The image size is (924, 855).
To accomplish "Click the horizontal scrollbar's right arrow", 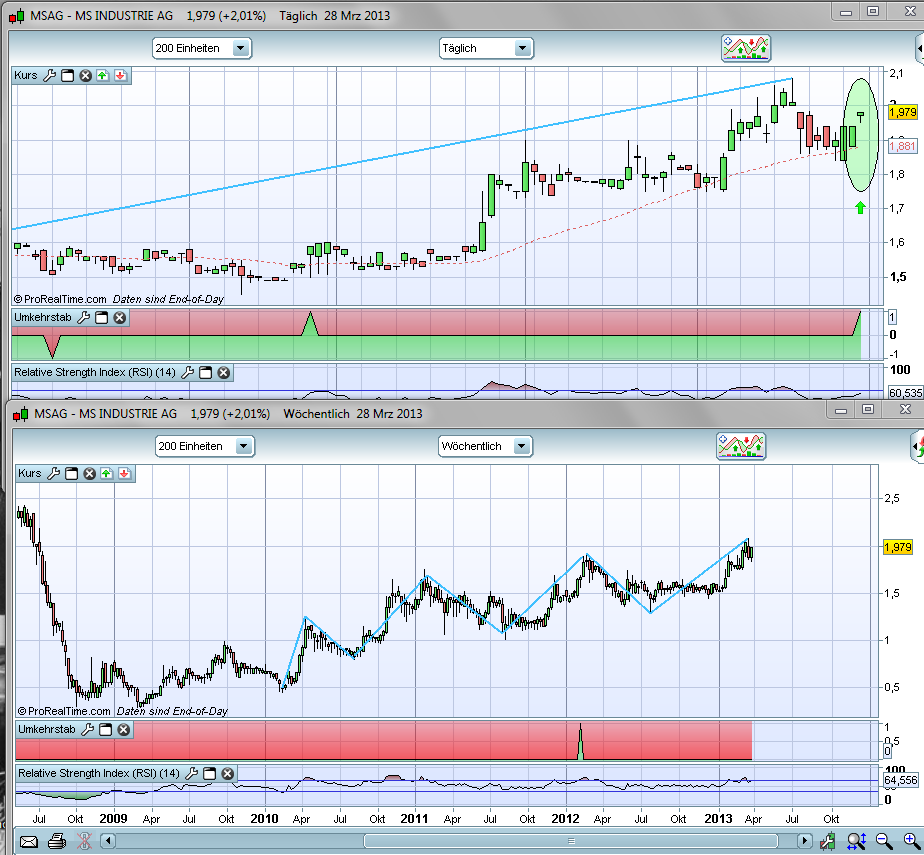I will point(804,841).
